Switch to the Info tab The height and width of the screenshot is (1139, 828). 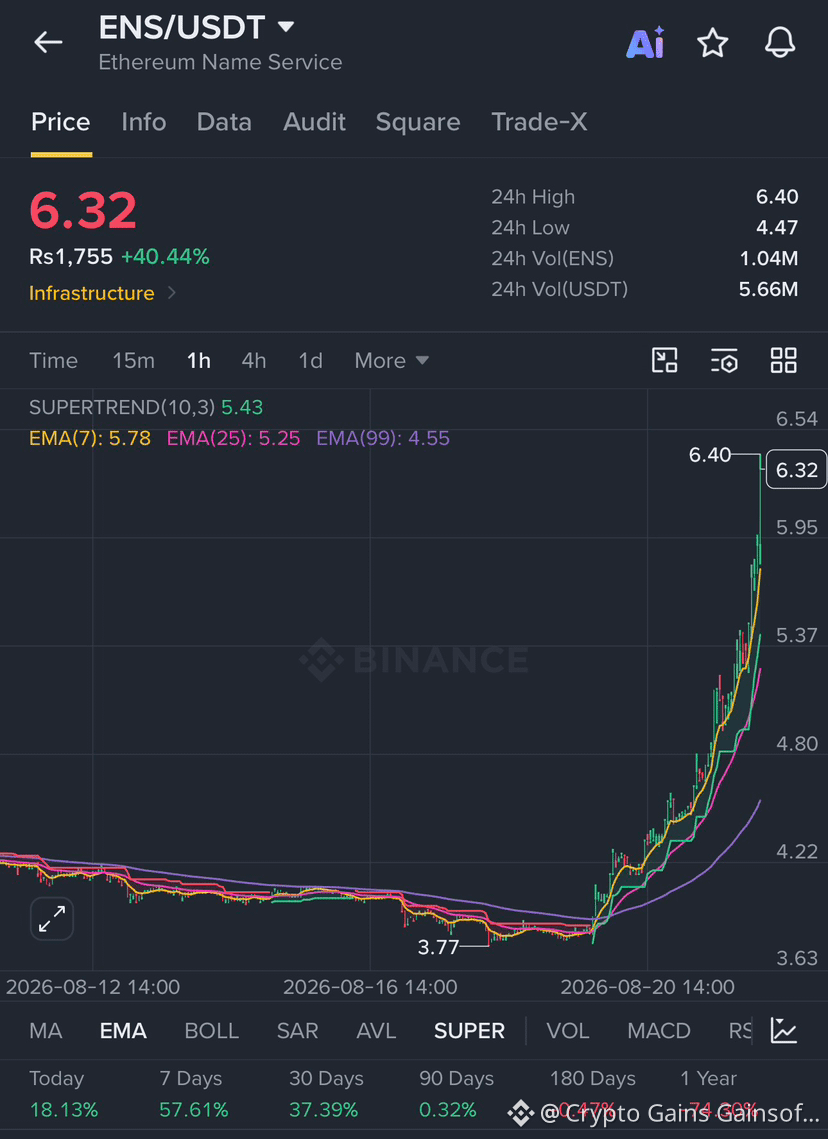[x=144, y=122]
